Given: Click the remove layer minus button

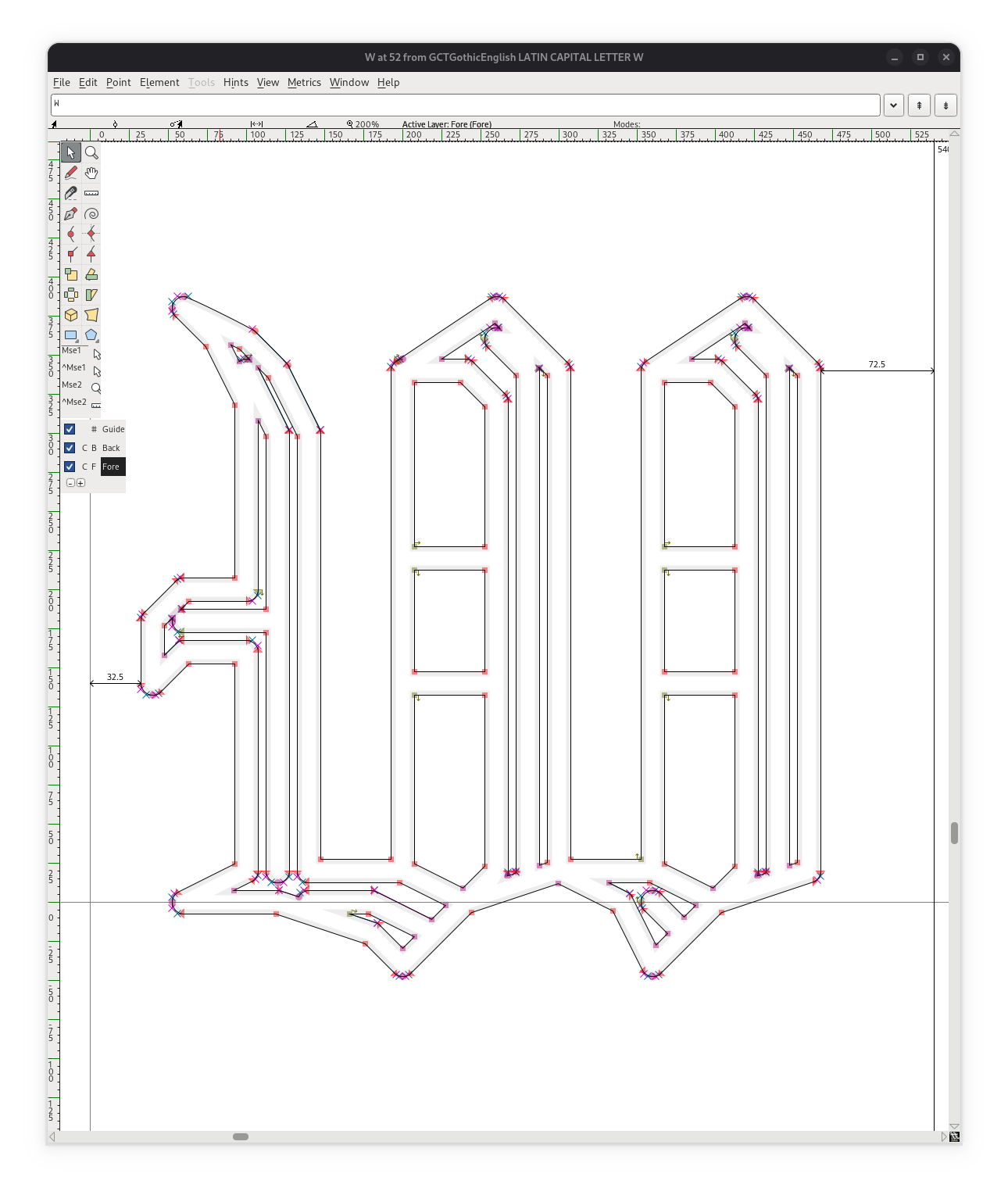Looking at the screenshot, I should click(x=70, y=483).
